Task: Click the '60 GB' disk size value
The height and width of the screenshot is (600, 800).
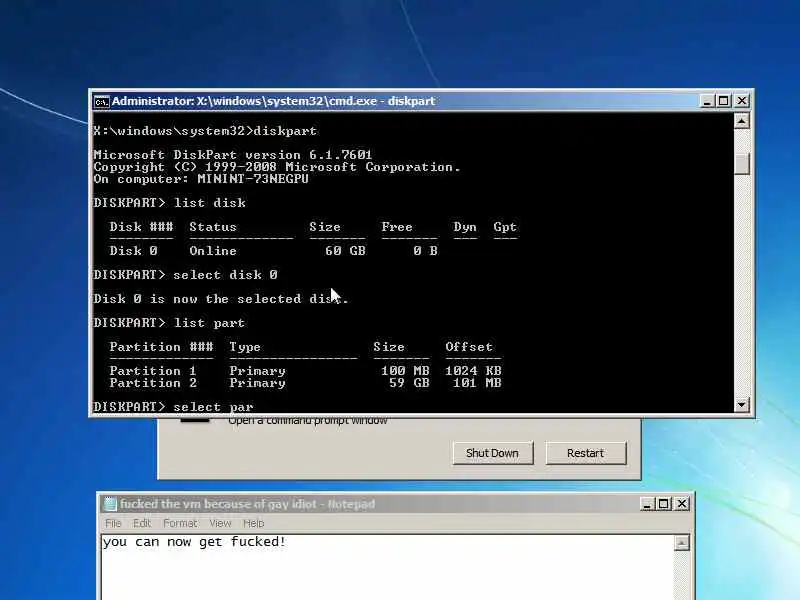Action: pyautogui.click(x=345, y=251)
